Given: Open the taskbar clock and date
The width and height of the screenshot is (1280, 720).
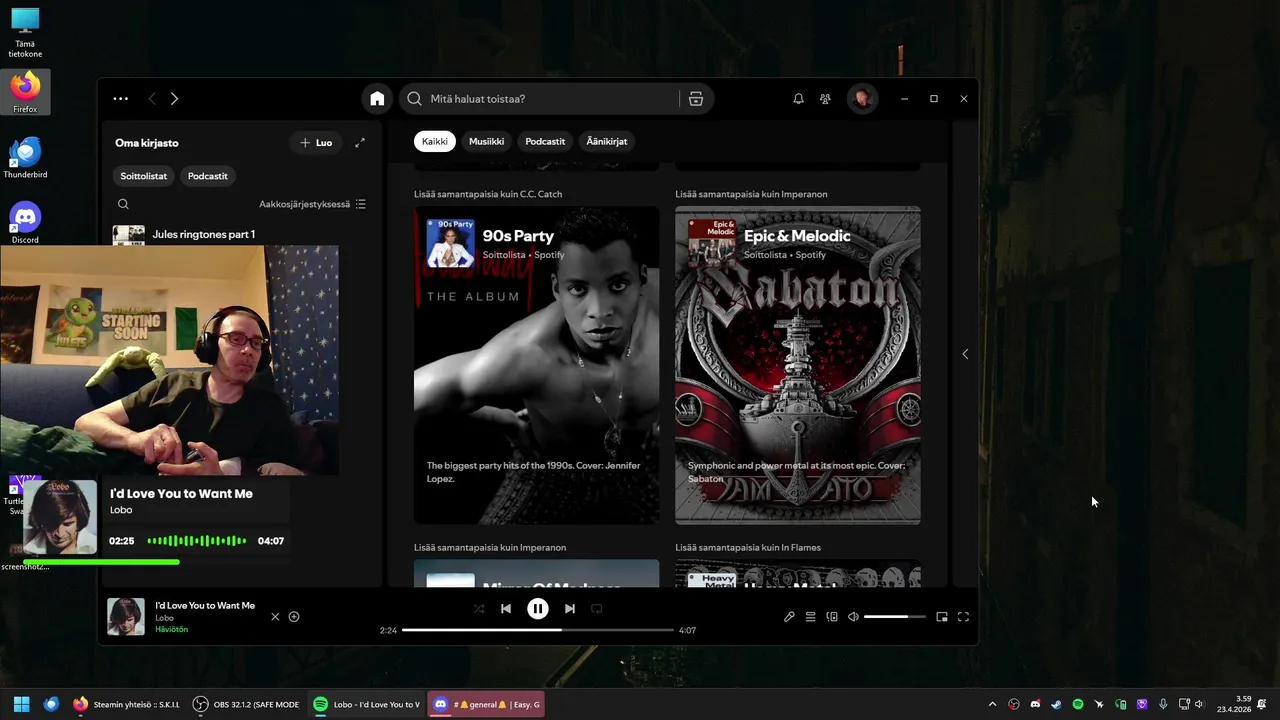Looking at the screenshot, I should point(1234,704).
